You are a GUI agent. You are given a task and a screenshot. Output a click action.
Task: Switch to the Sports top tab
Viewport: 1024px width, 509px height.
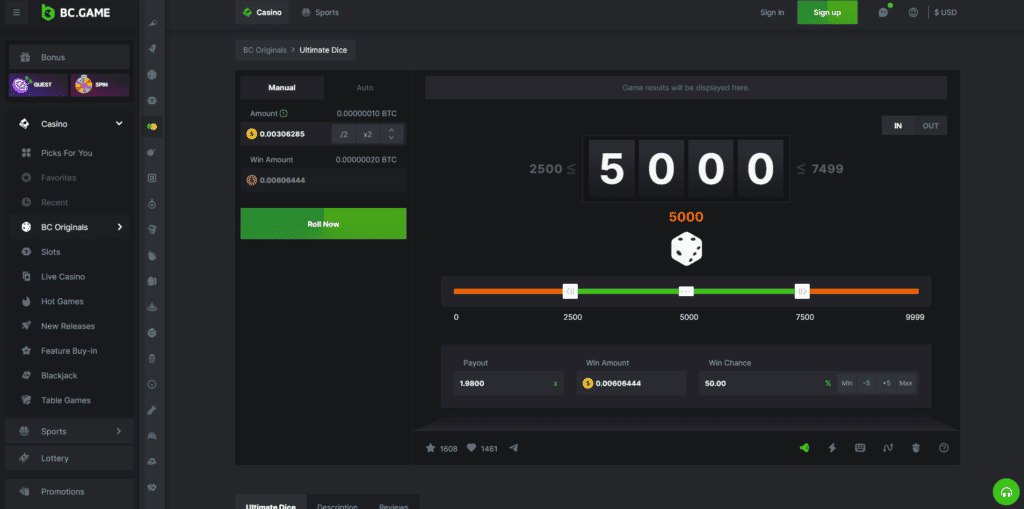point(320,12)
